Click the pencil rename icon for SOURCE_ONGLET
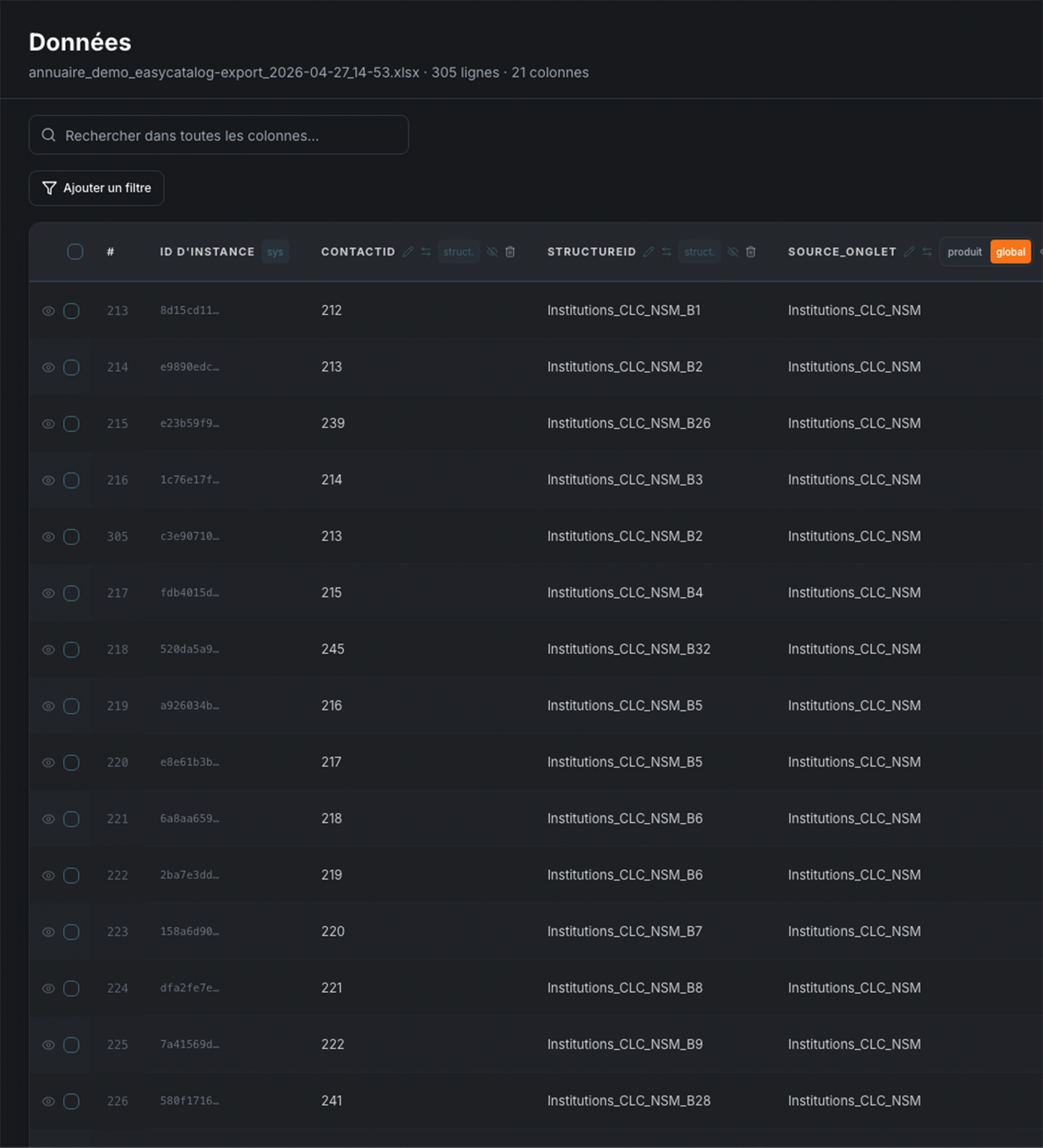1043x1148 pixels. click(909, 252)
